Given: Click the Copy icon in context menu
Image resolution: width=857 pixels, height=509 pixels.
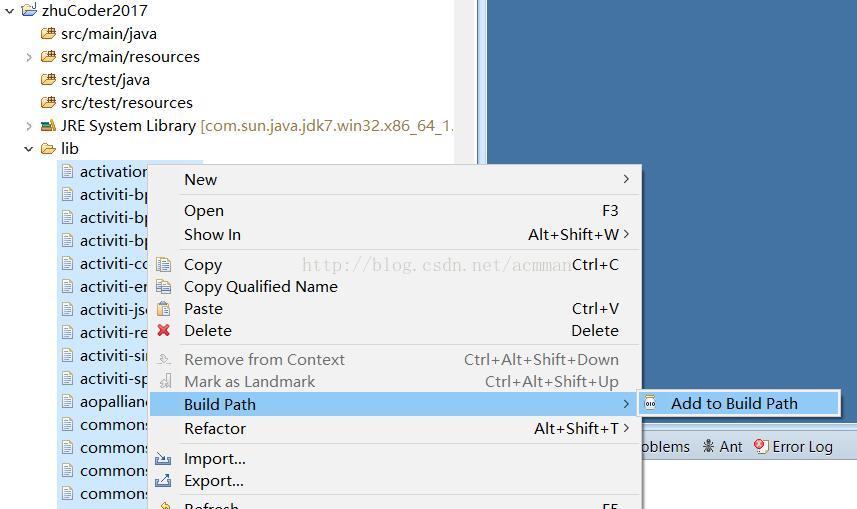Looking at the screenshot, I should (164, 265).
